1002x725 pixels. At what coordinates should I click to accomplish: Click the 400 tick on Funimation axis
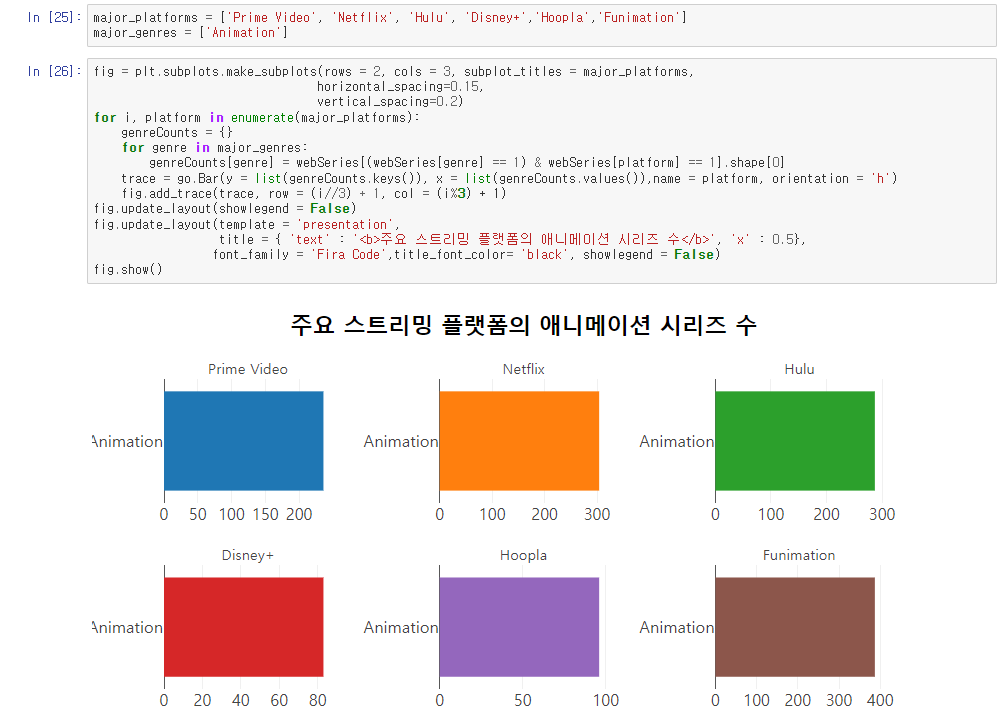[x=880, y=700]
